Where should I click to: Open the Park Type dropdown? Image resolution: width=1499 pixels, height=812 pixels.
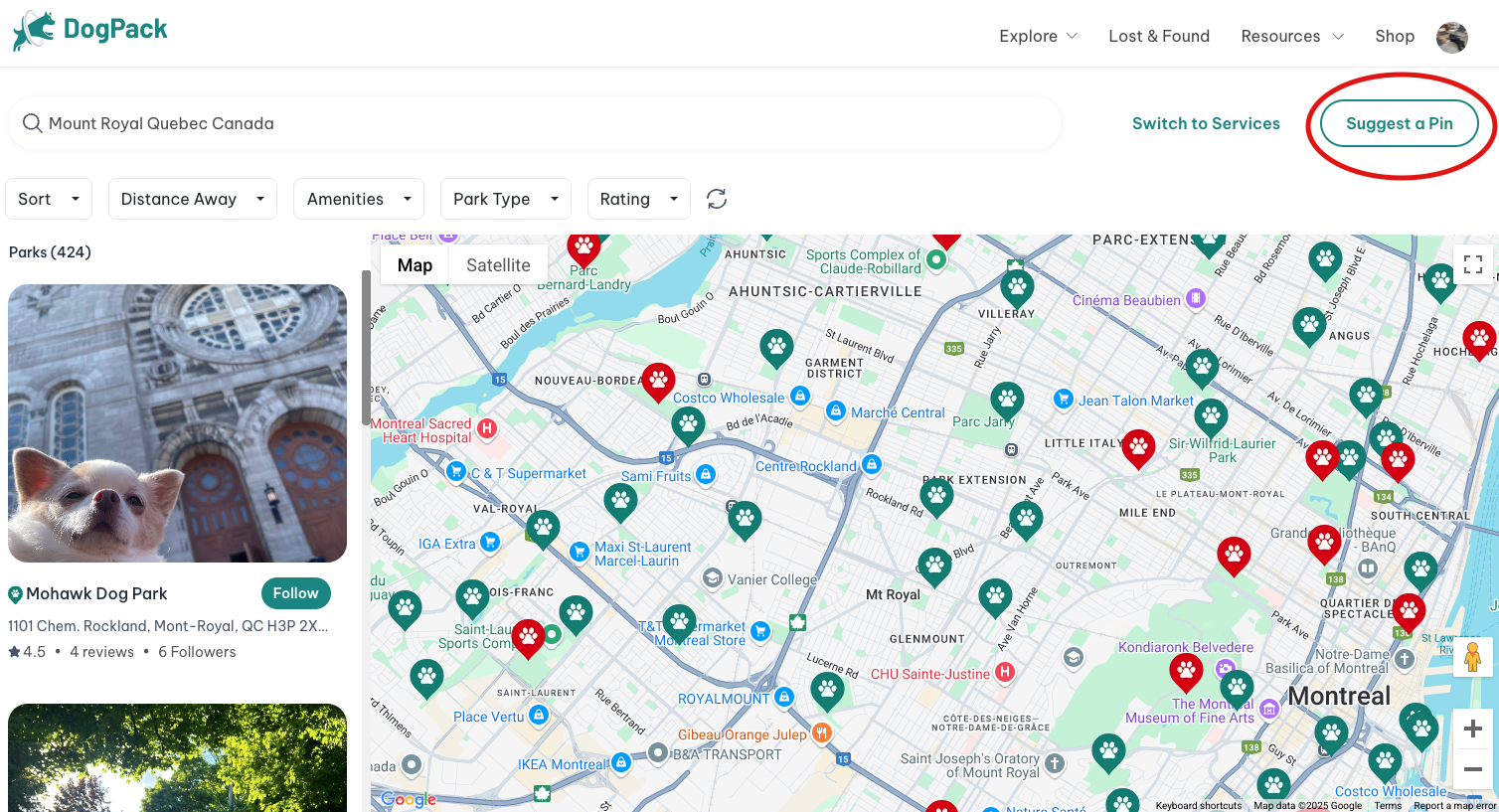click(x=505, y=199)
